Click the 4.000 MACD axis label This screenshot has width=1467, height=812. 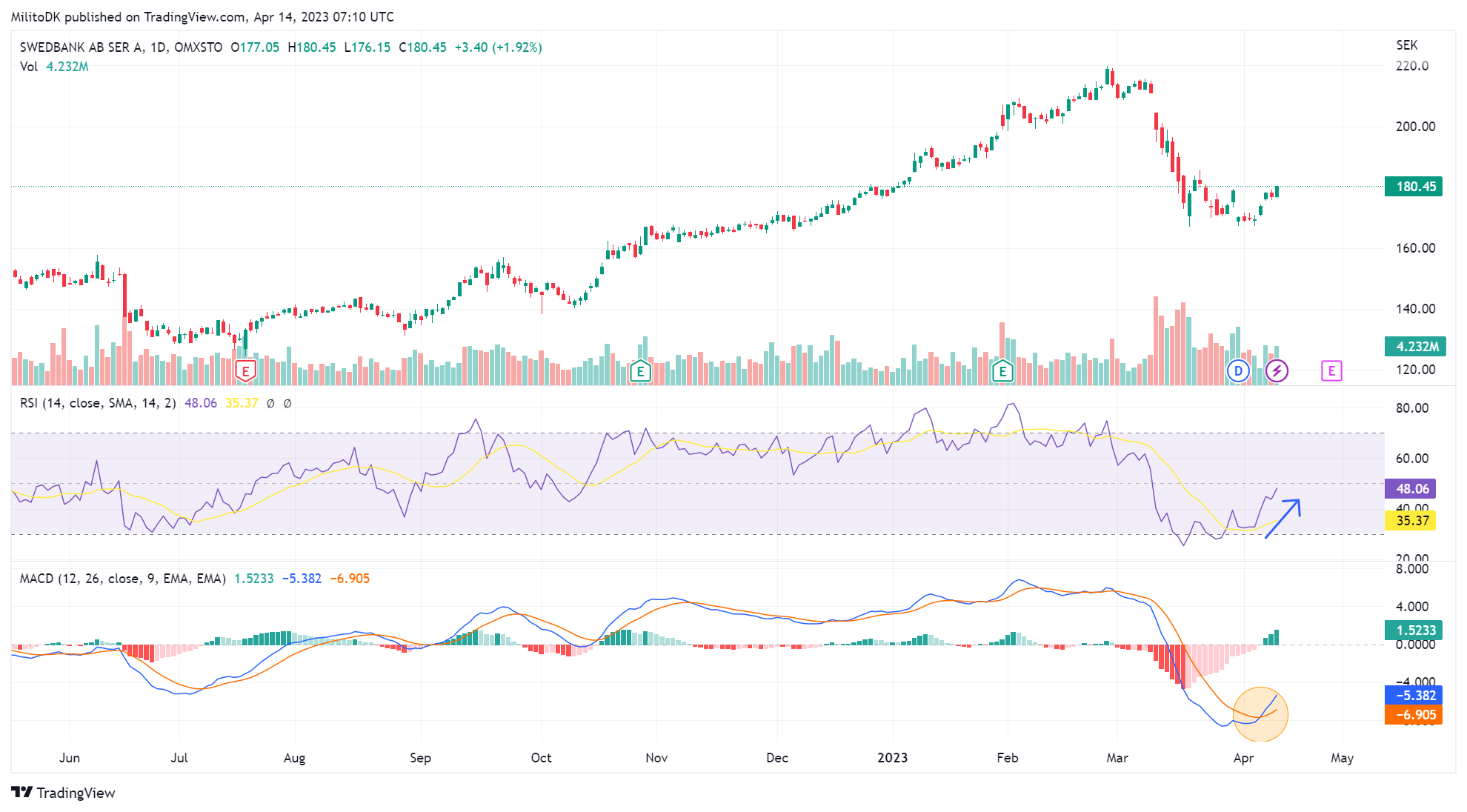1412,607
